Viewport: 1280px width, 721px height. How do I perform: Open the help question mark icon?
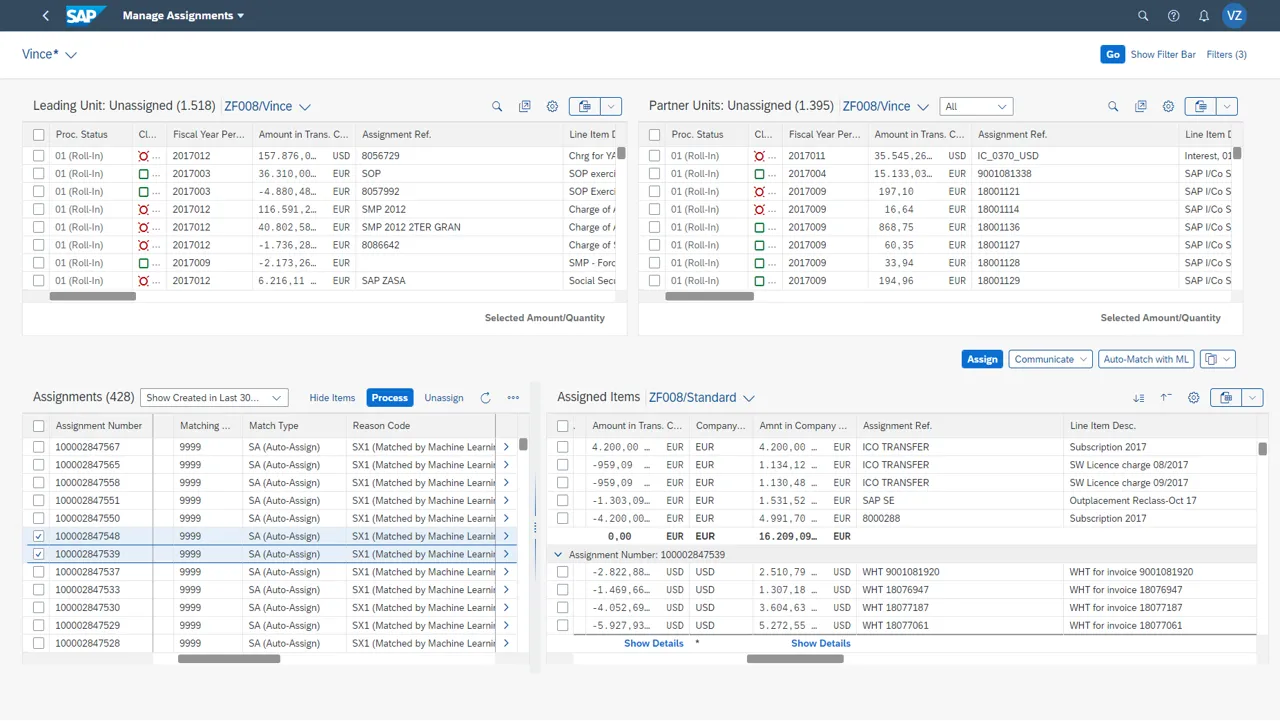(x=1174, y=16)
